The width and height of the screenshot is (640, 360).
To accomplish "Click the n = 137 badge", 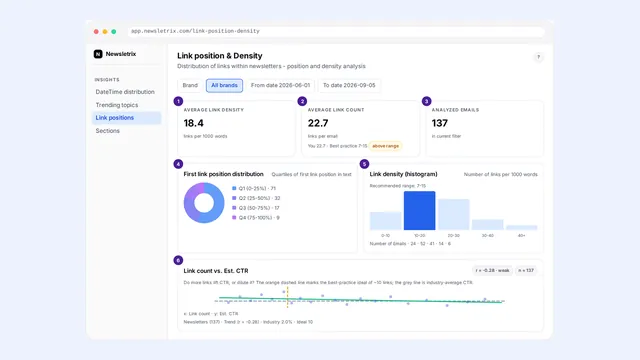I will [x=526, y=270].
